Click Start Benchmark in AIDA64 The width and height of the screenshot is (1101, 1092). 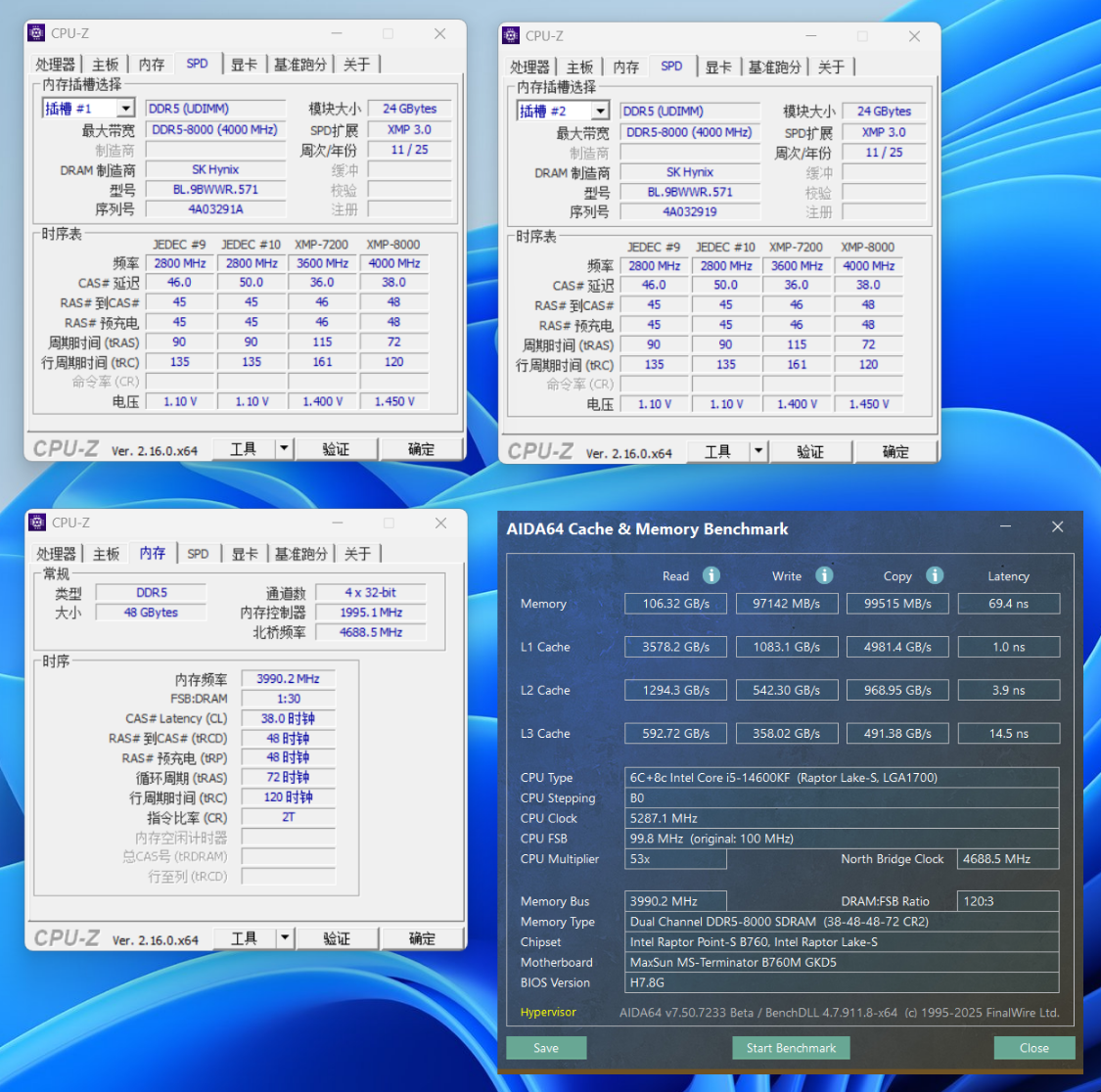(791, 1048)
